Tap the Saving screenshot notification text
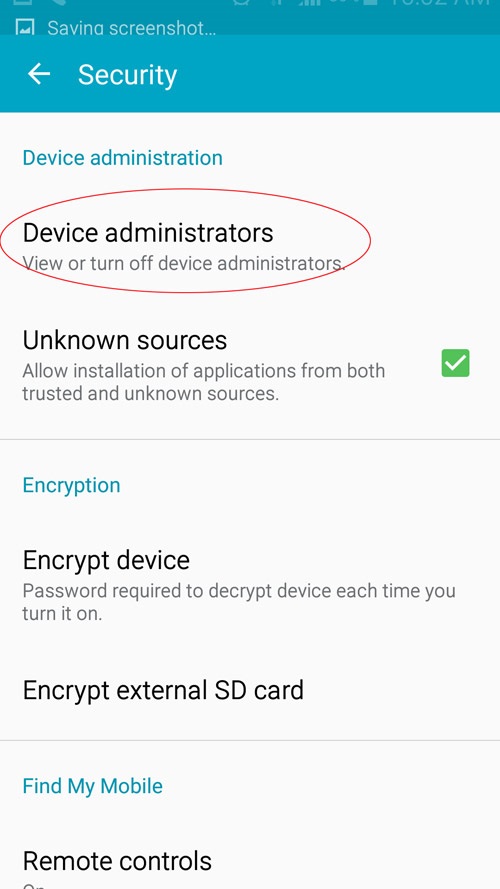This screenshot has width=500, height=889. pyautogui.click(x=131, y=27)
